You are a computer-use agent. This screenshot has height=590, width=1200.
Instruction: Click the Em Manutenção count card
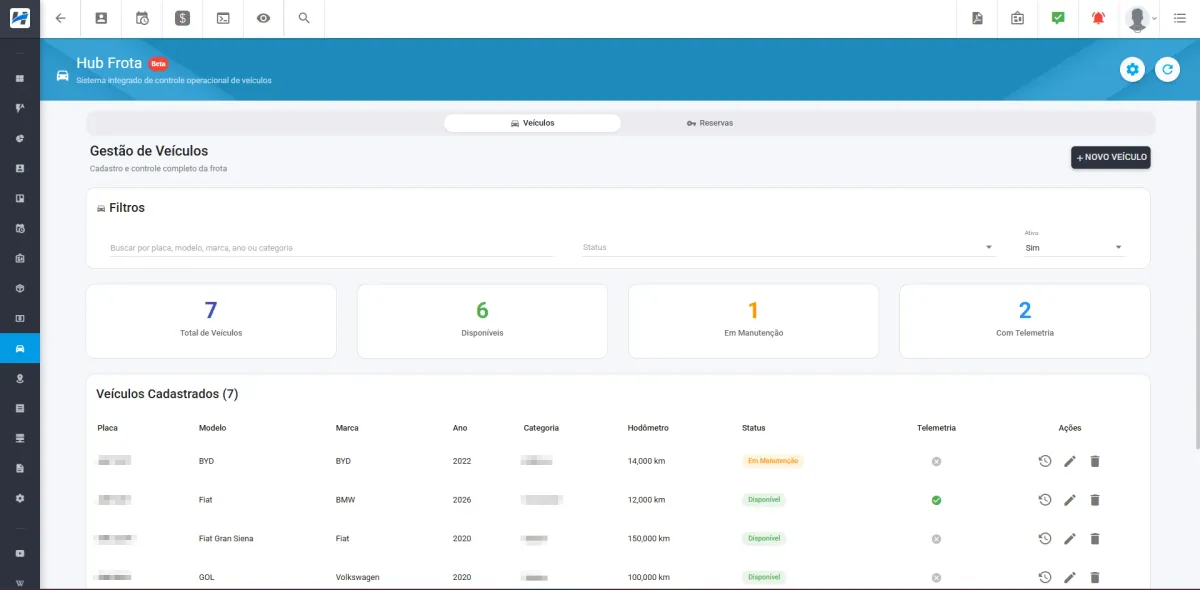(753, 321)
